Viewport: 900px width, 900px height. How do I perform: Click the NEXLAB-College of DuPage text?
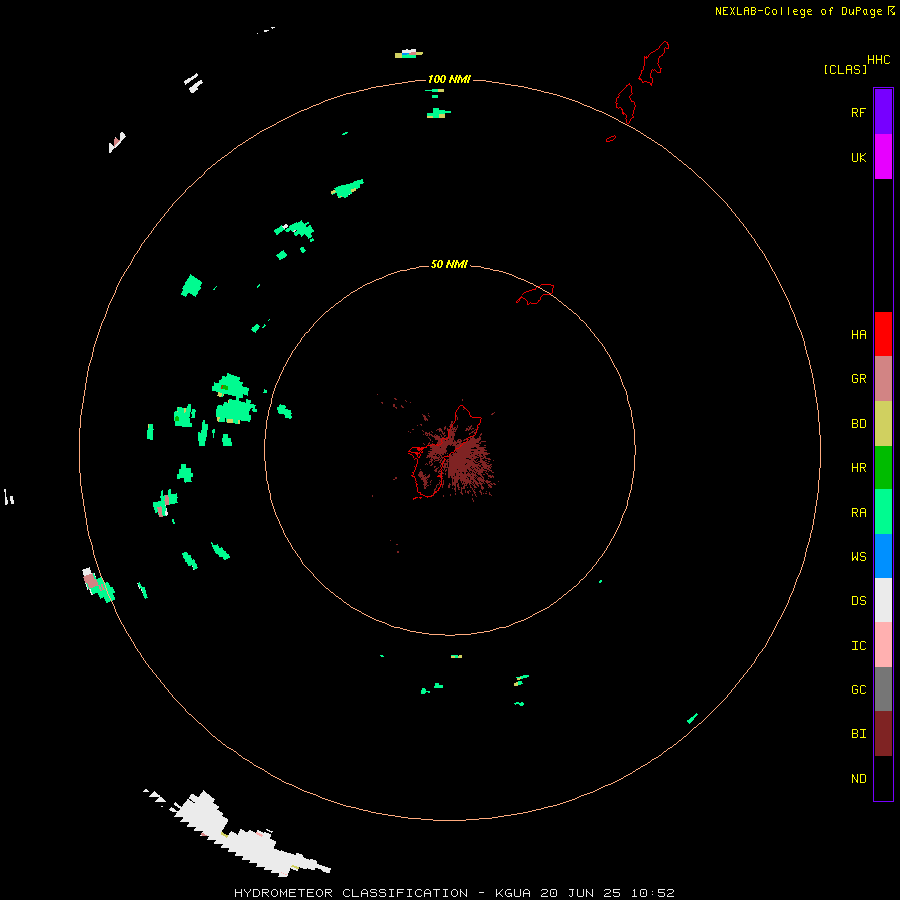(x=798, y=11)
